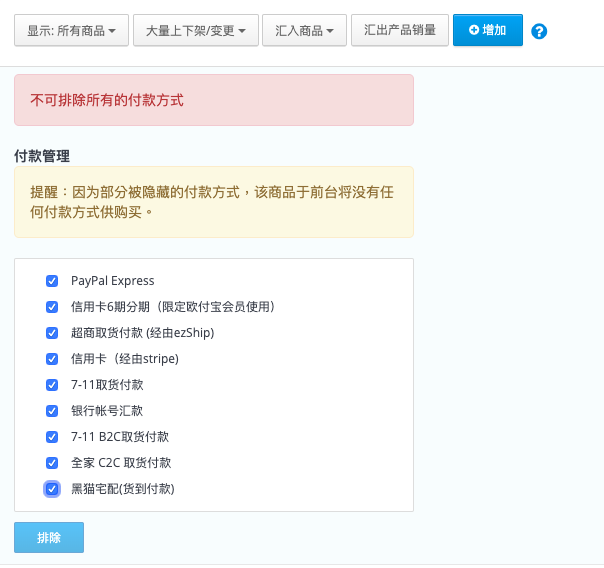Open the blue question mark help icon
This screenshot has width=604, height=568.
click(539, 31)
